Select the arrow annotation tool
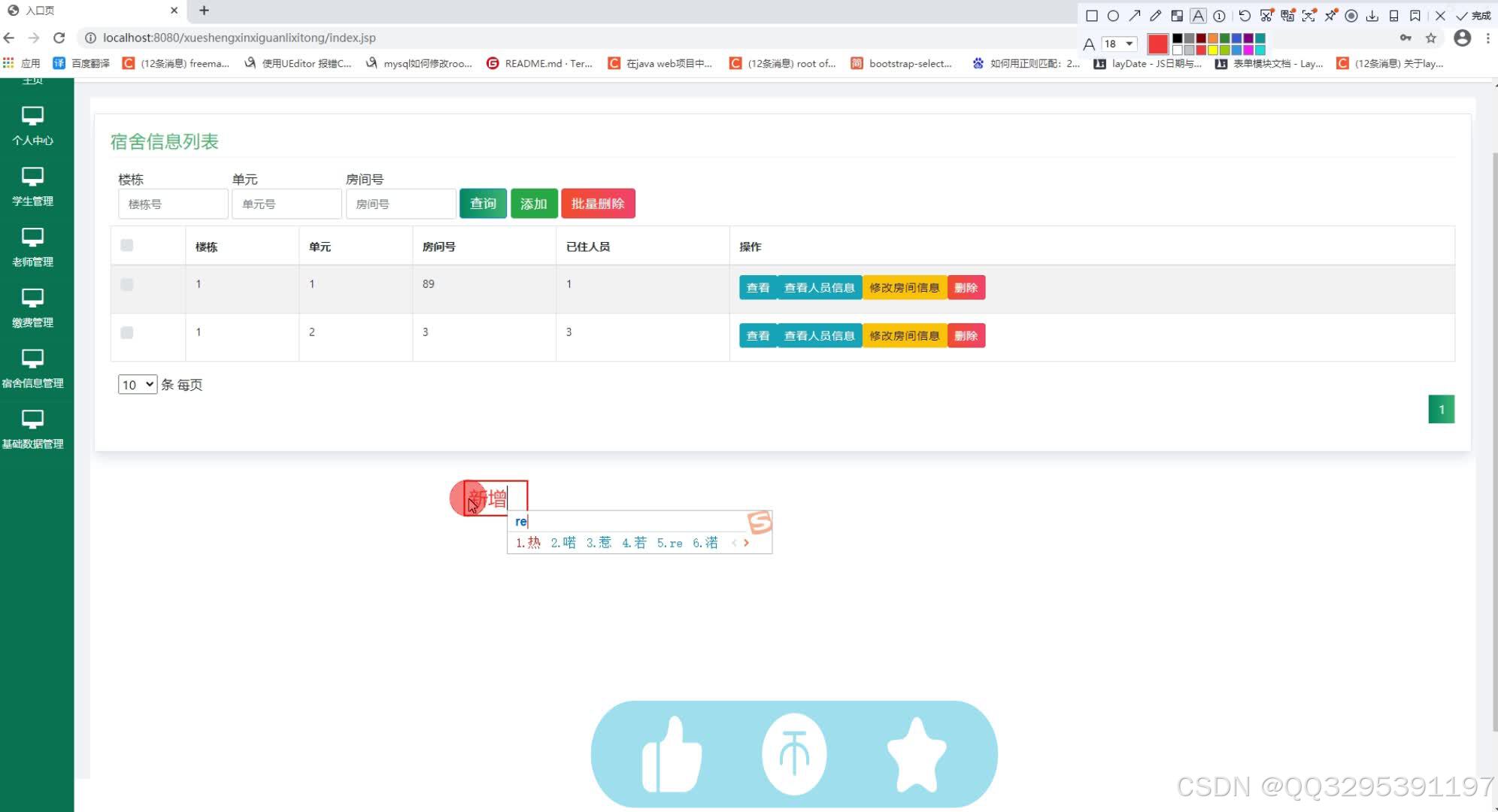 [x=1134, y=16]
